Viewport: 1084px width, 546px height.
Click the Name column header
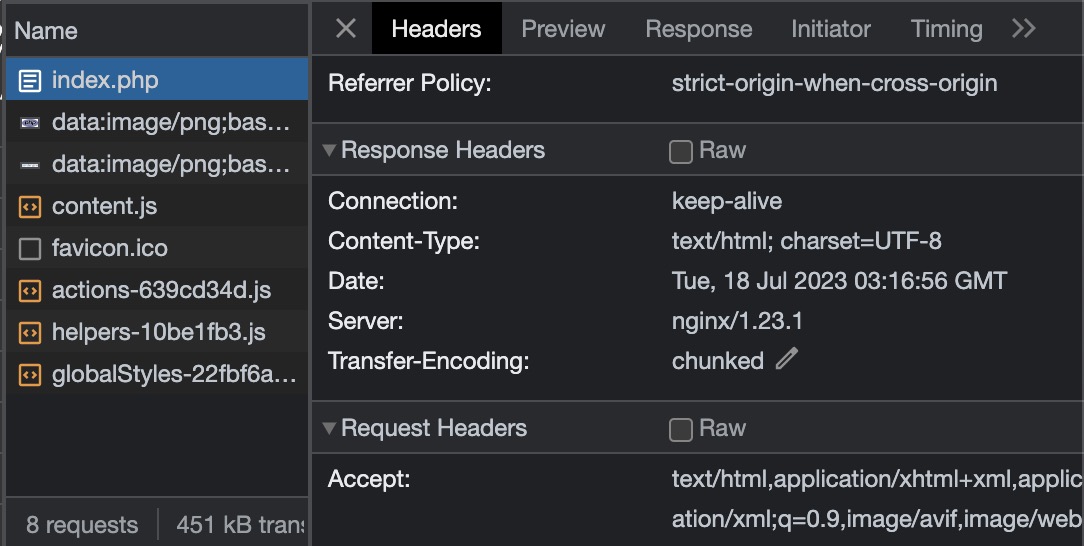coord(46,31)
